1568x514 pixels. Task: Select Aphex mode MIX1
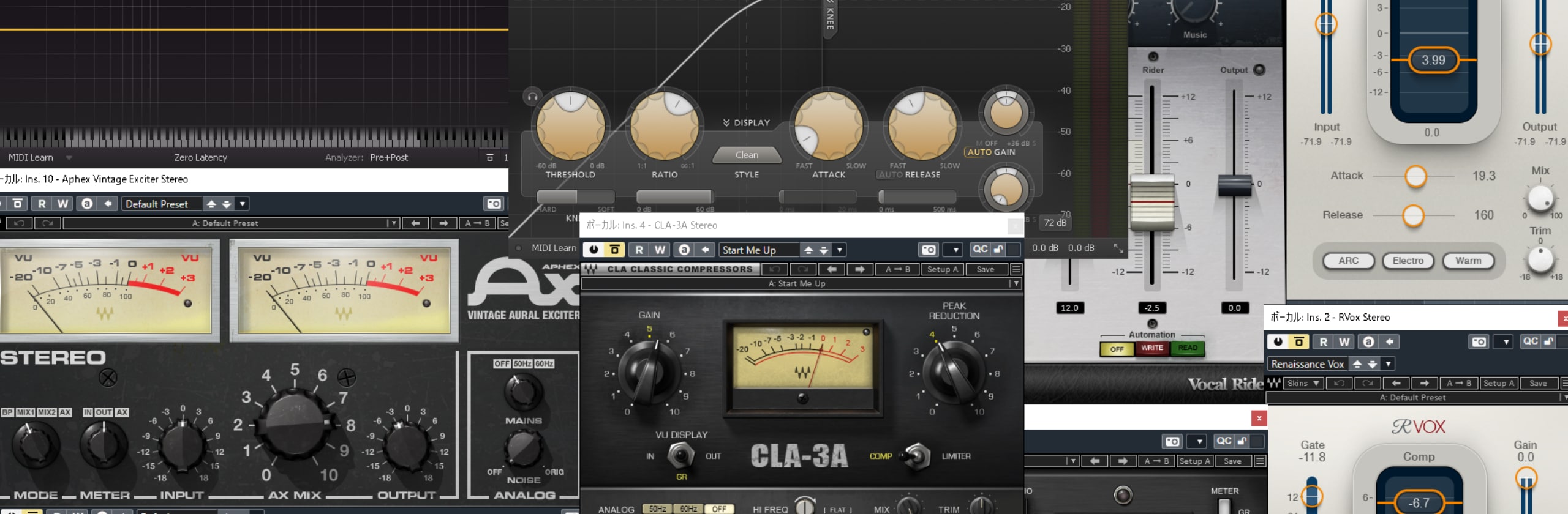(x=26, y=412)
